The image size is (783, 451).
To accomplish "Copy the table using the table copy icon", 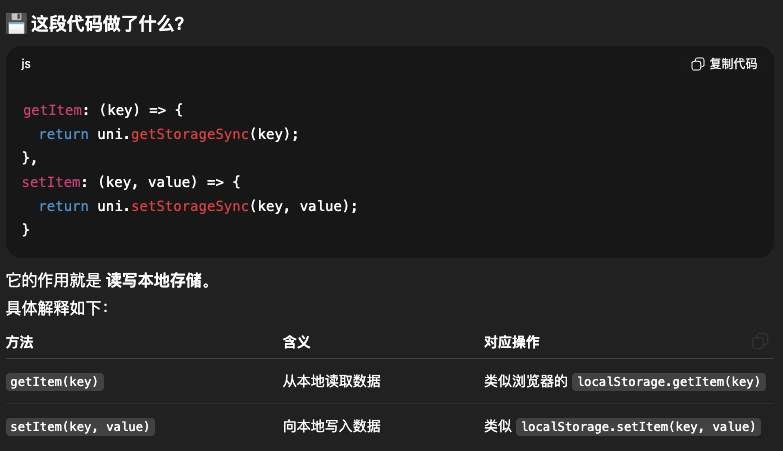I will (x=760, y=342).
